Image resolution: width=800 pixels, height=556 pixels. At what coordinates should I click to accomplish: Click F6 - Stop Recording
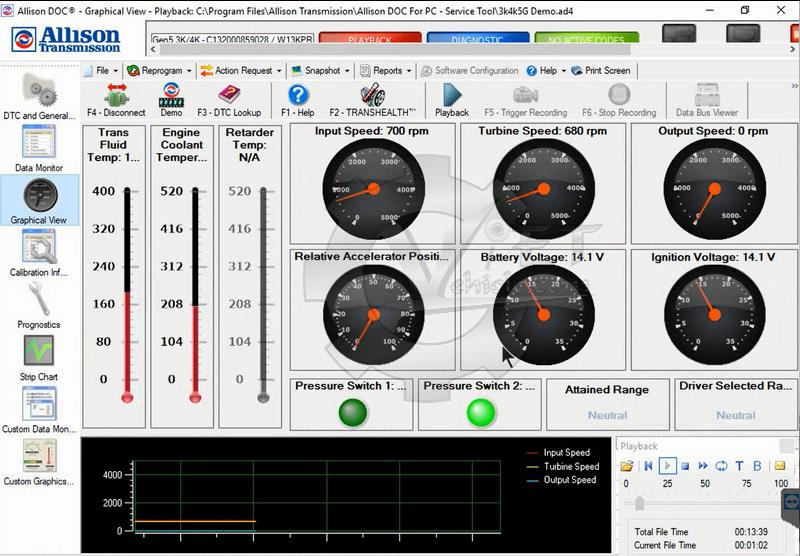(619, 100)
